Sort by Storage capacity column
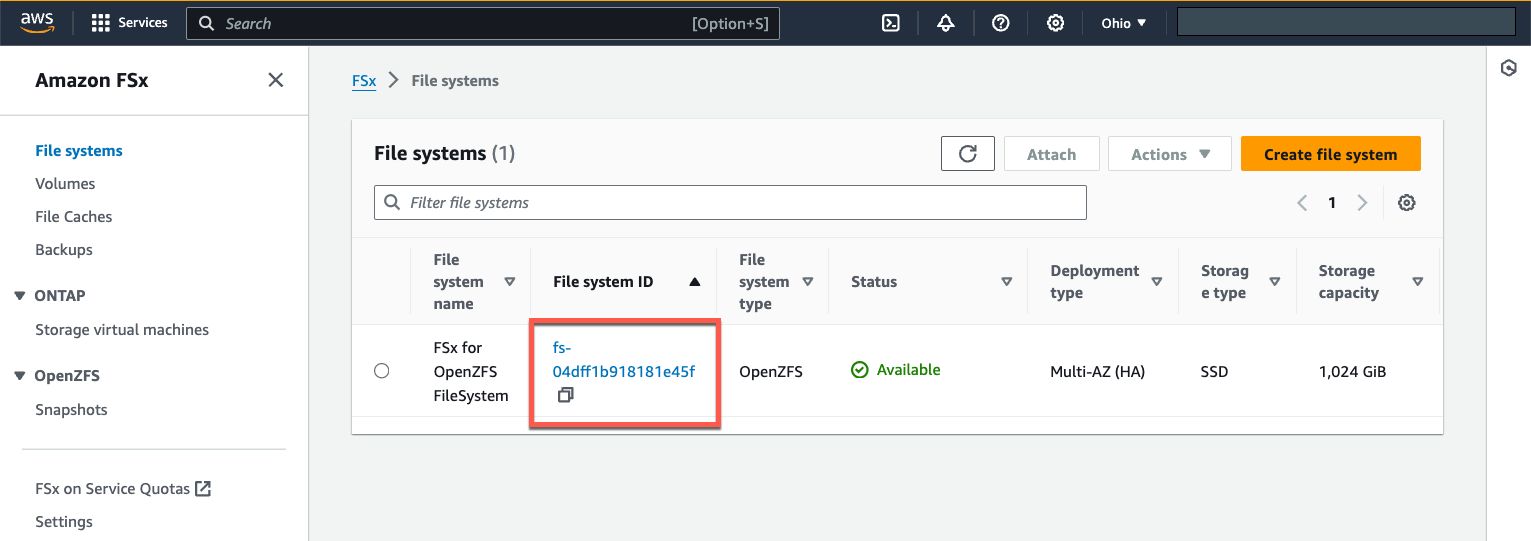 coord(1418,282)
